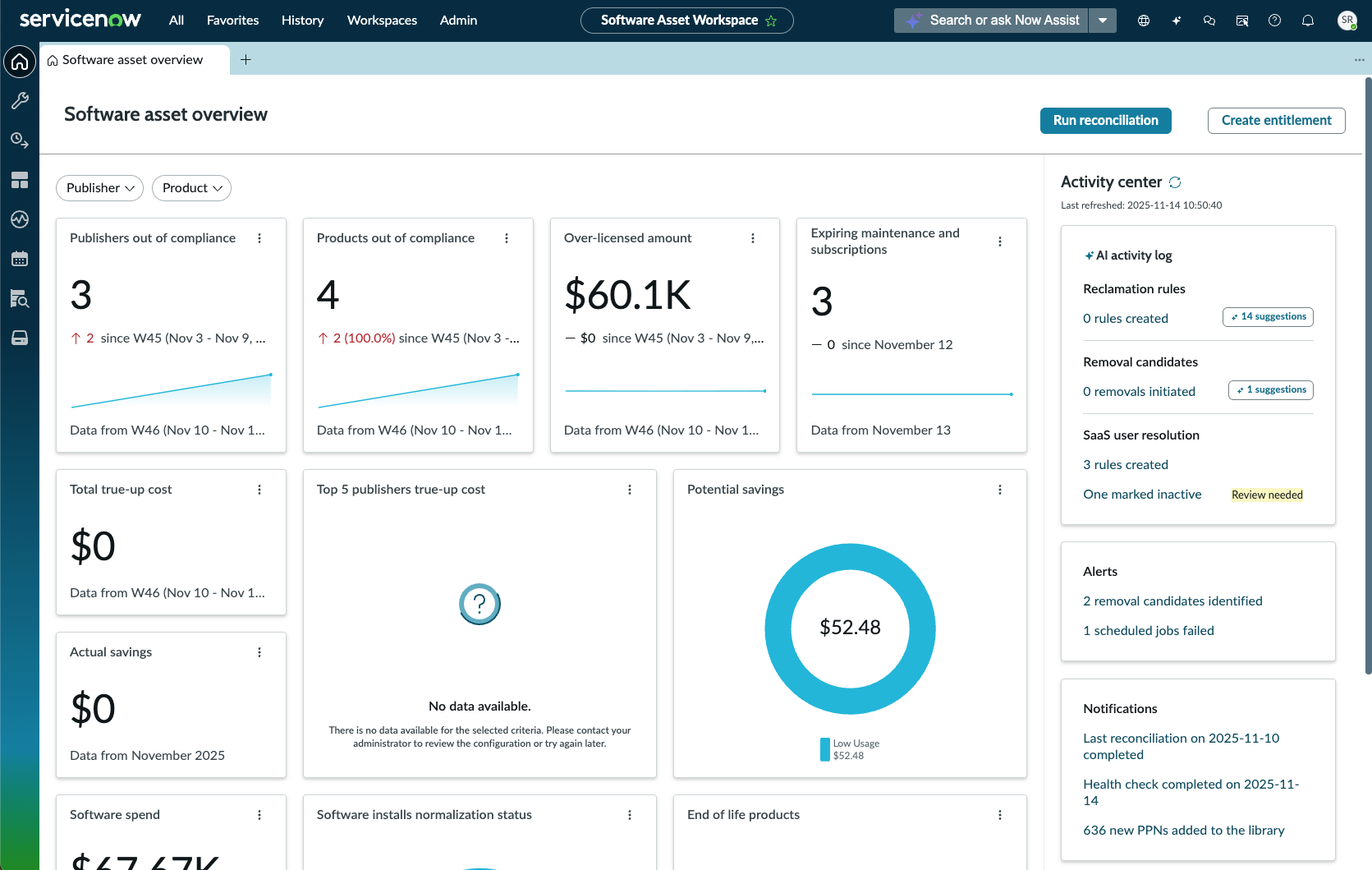The height and width of the screenshot is (870, 1372).
Task: Open the Workspaces menu
Action: tap(382, 21)
